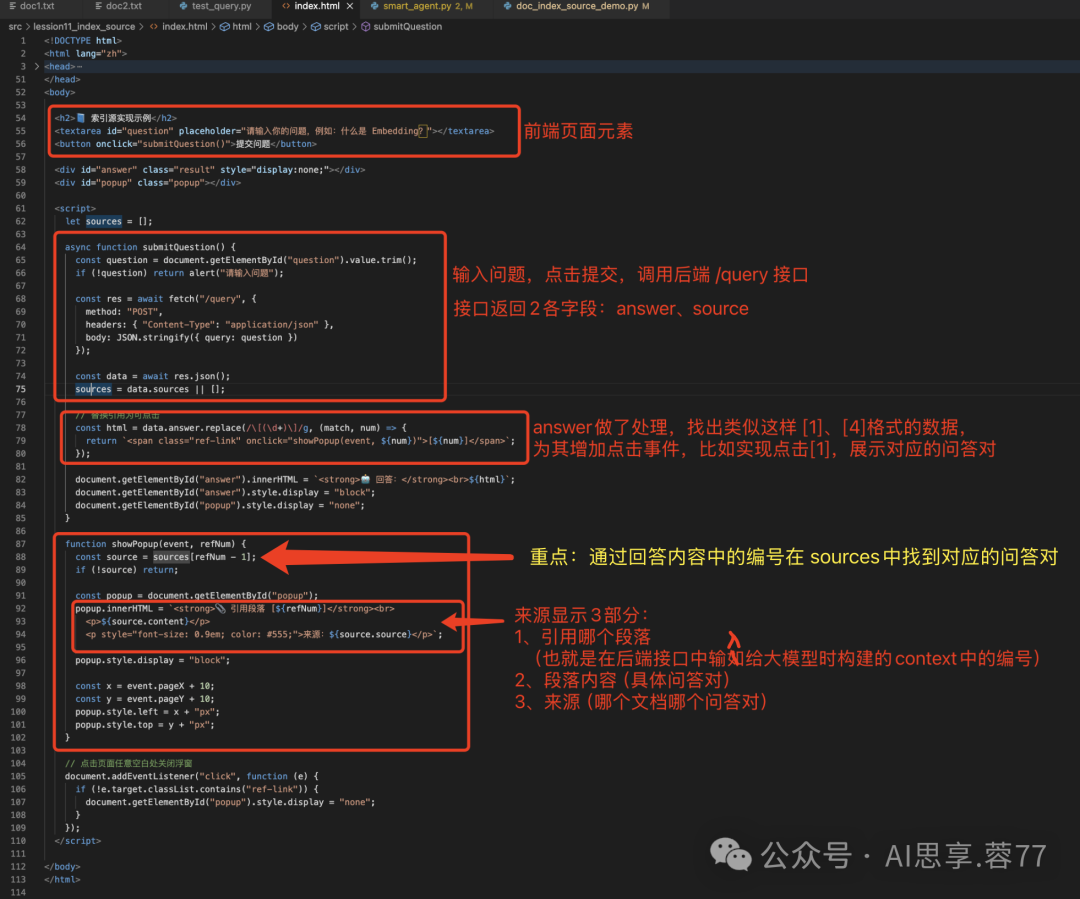The image size is (1080, 899).
Task: Expand the folded head section chevron
Action: [36, 66]
